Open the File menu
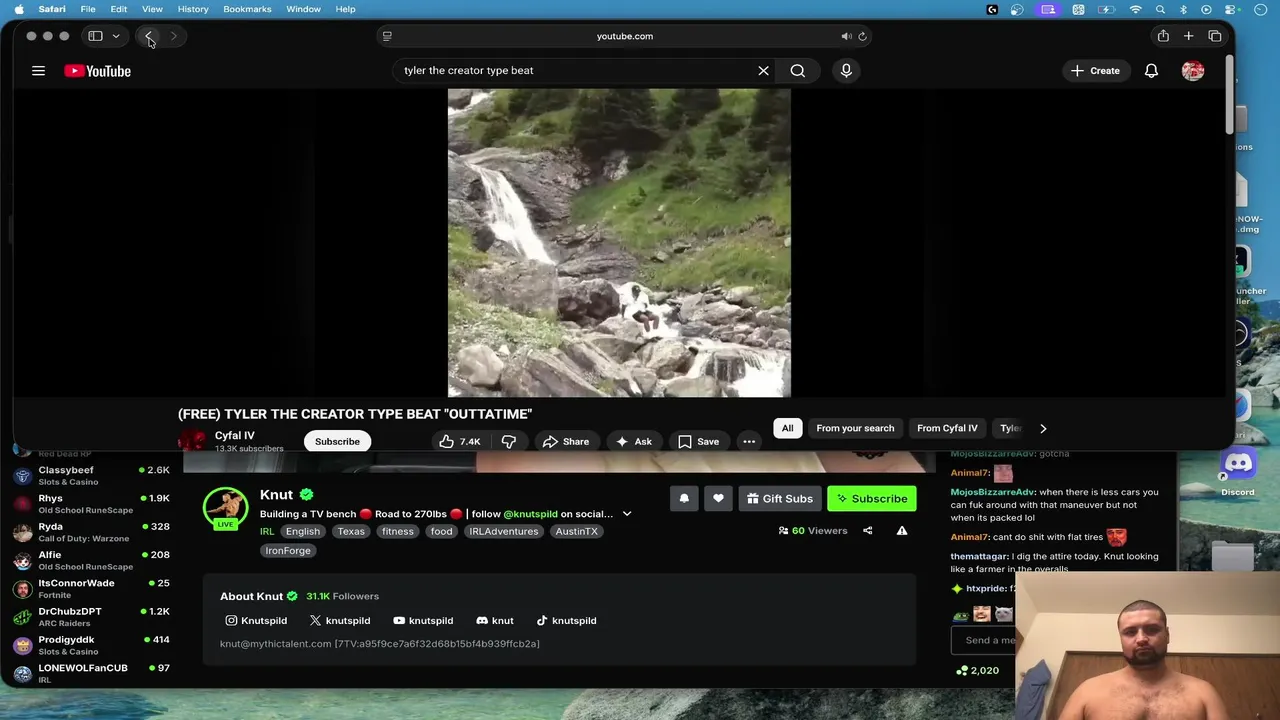This screenshot has width=1280, height=720. (88, 9)
